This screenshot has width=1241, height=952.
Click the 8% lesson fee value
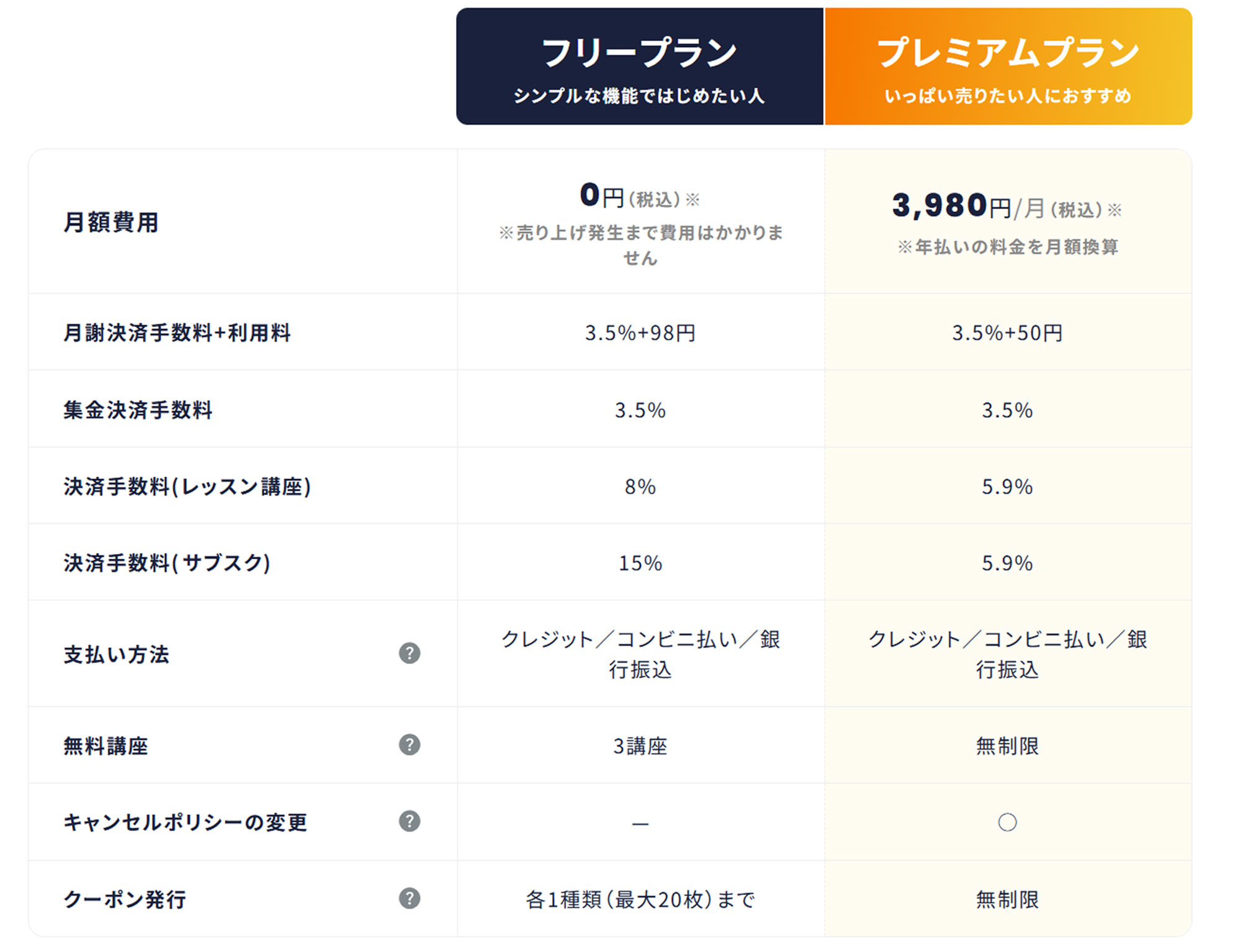pyautogui.click(x=640, y=487)
